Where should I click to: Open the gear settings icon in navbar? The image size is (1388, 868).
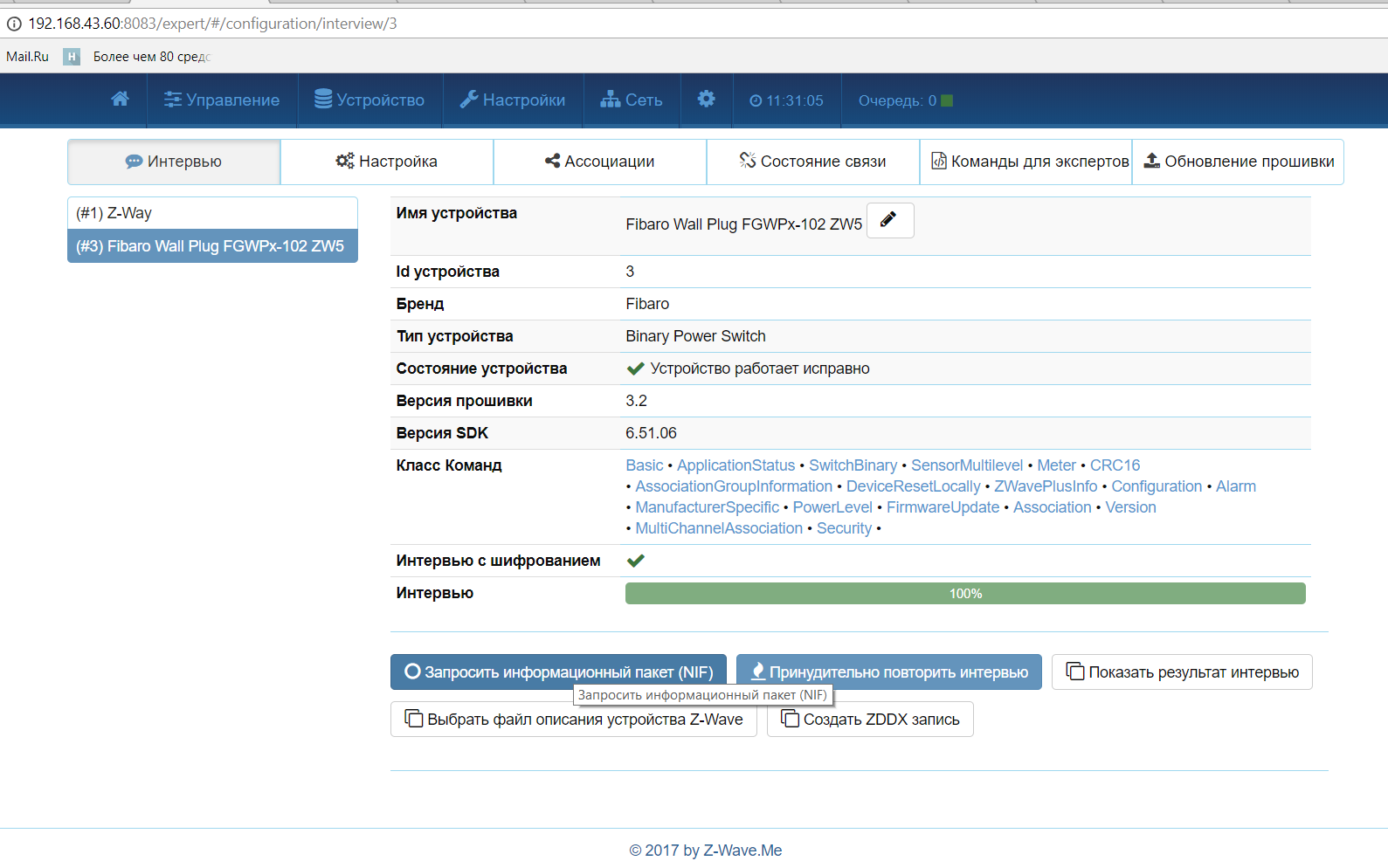coord(707,100)
